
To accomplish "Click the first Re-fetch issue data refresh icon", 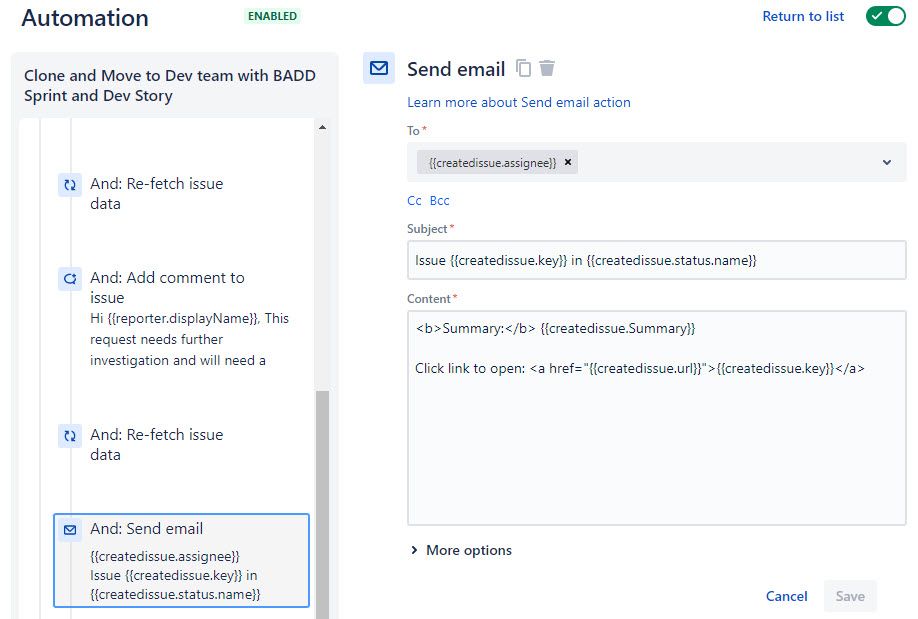I will (68, 184).
